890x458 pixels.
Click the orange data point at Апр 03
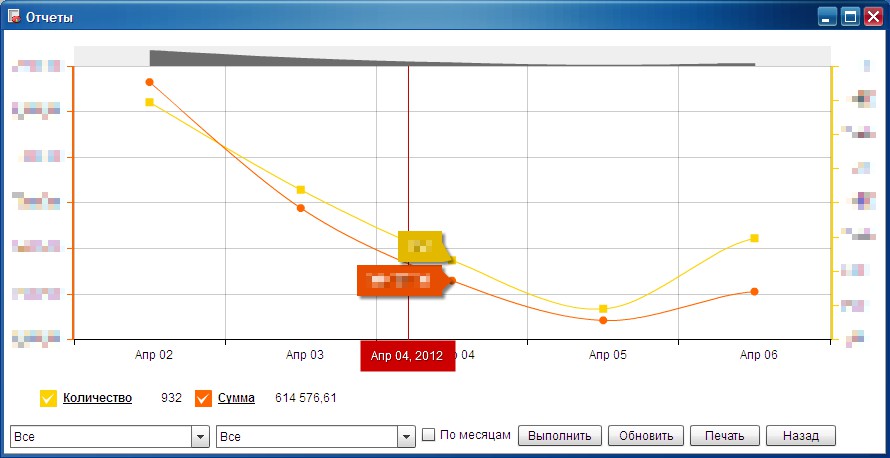(301, 208)
